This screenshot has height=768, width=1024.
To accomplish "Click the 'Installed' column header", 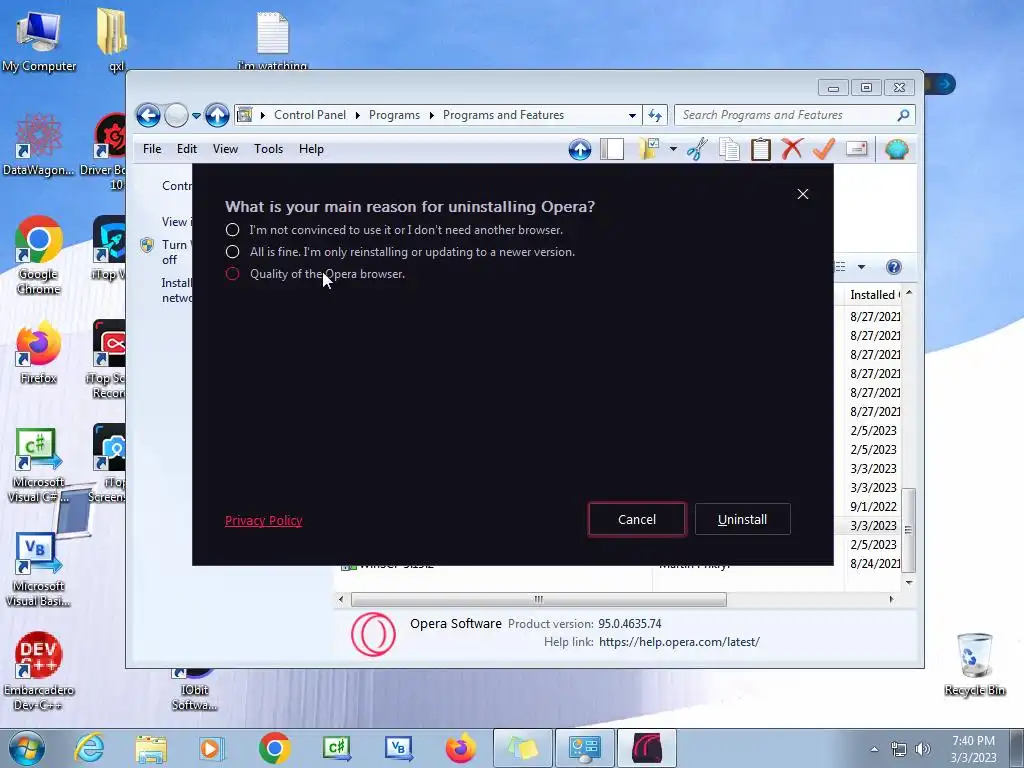I will point(873,295).
